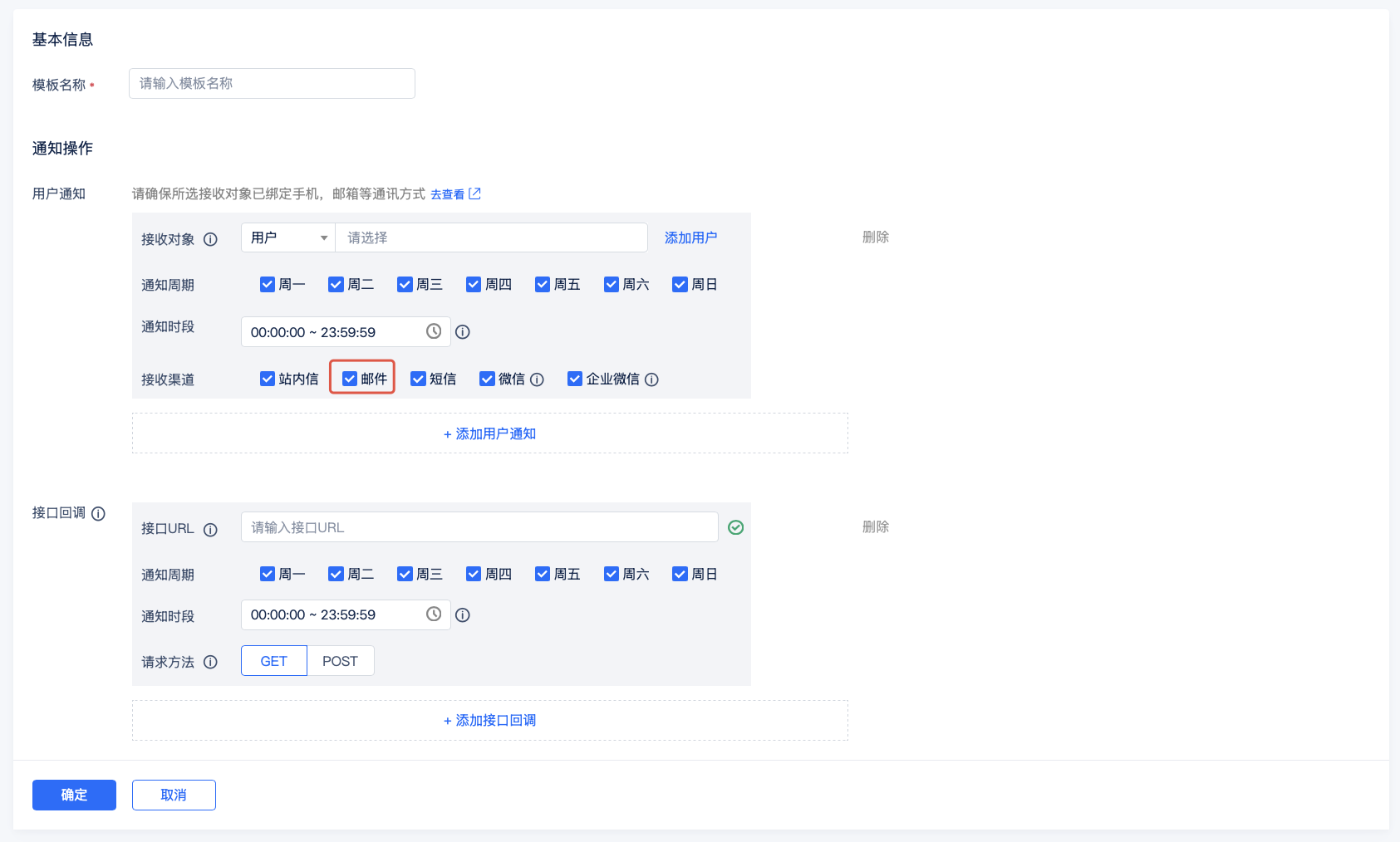1400x842 pixels.
Task: Click info icon next to 接口URL label
Action: point(210,530)
